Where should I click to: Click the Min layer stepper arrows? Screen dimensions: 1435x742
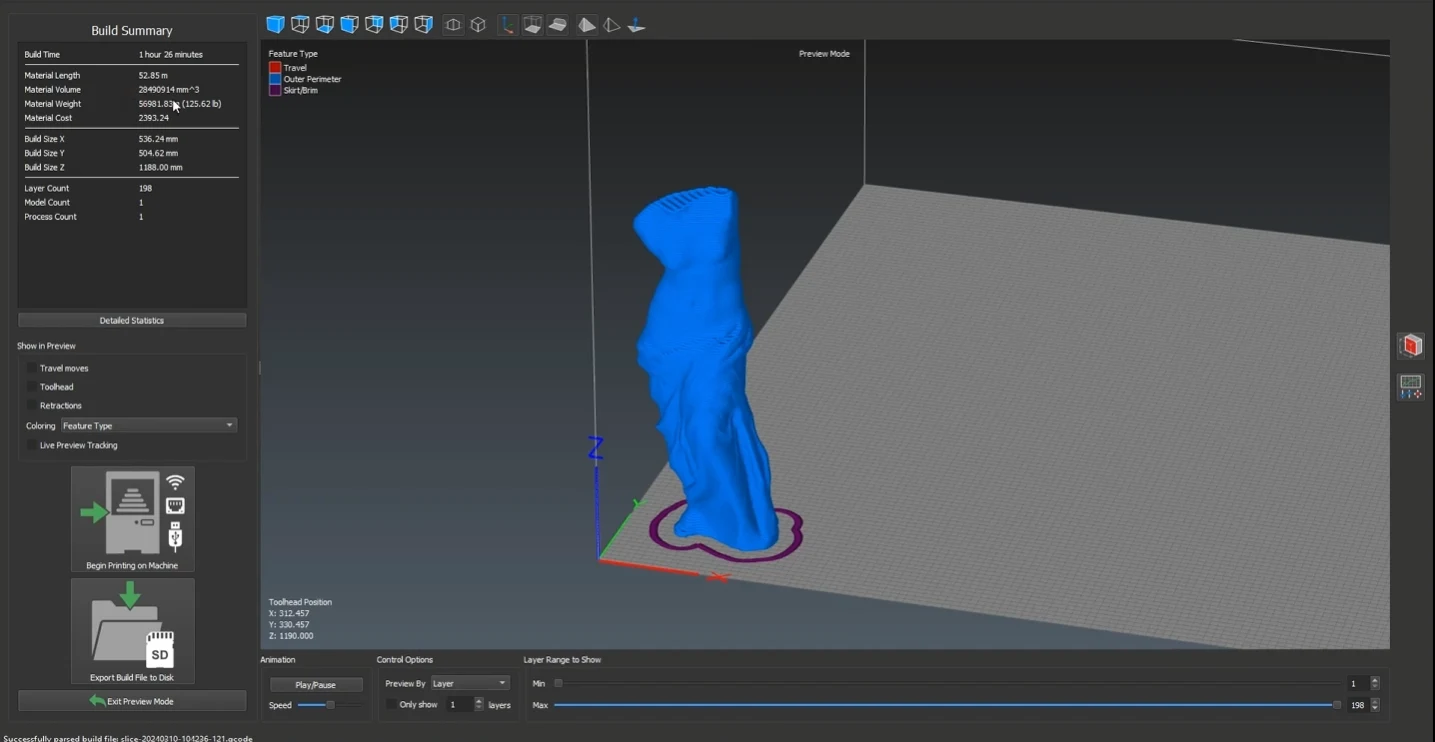[x=1375, y=684]
